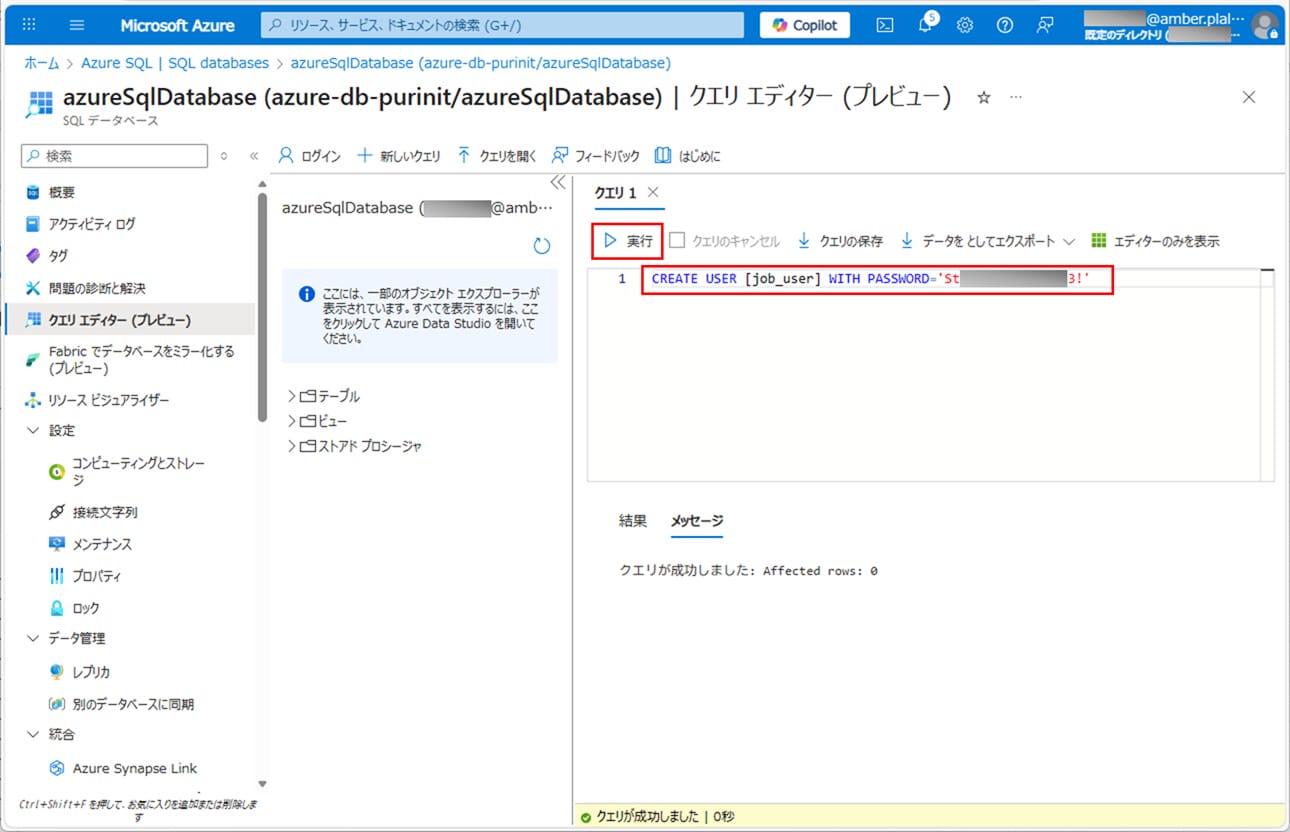
Task: Toggle the クエリのキャンセル checkbox icon
Action: (677, 241)
